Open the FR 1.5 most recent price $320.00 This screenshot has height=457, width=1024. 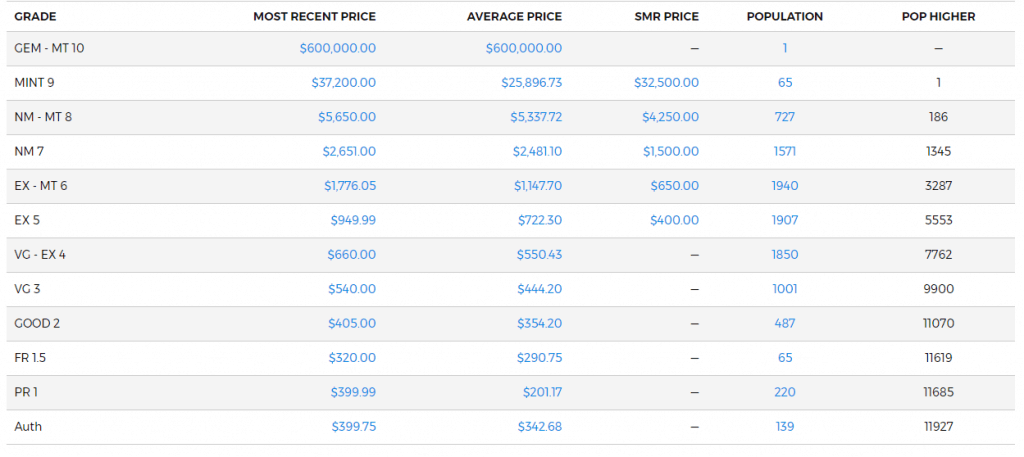coord(352,358)
